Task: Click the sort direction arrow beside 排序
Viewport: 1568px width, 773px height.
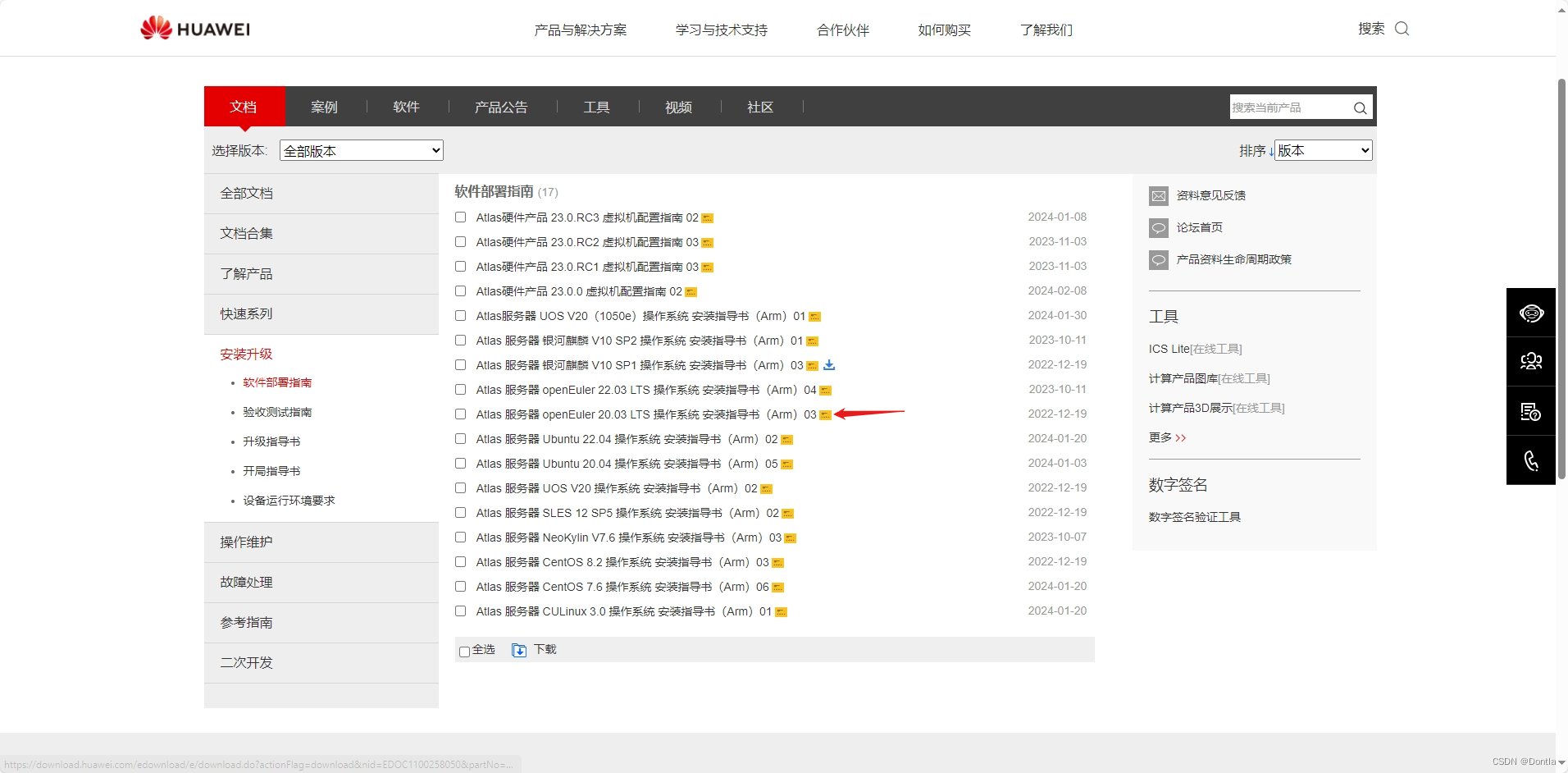Action: 1271,151
